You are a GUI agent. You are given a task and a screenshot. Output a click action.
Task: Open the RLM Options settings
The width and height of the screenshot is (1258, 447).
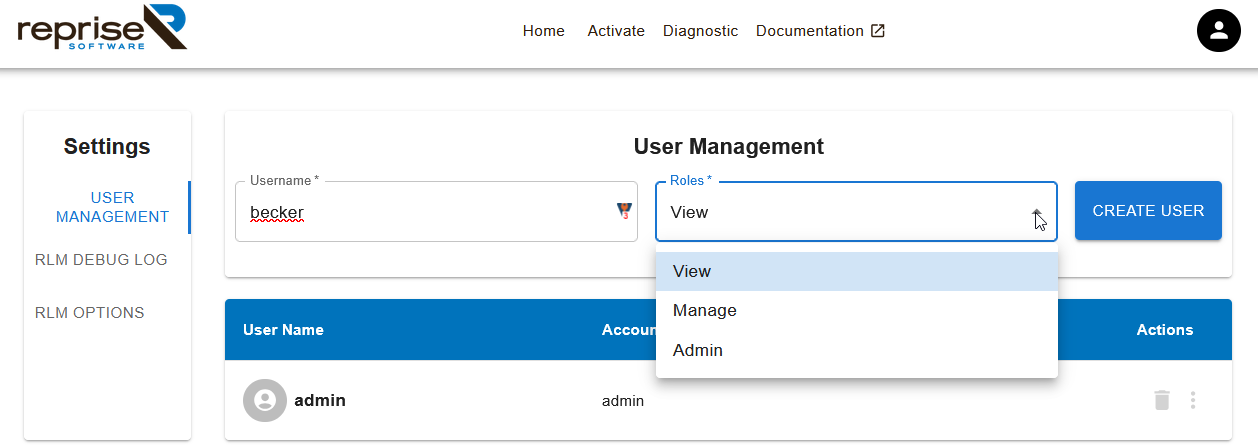pos(90,313)
